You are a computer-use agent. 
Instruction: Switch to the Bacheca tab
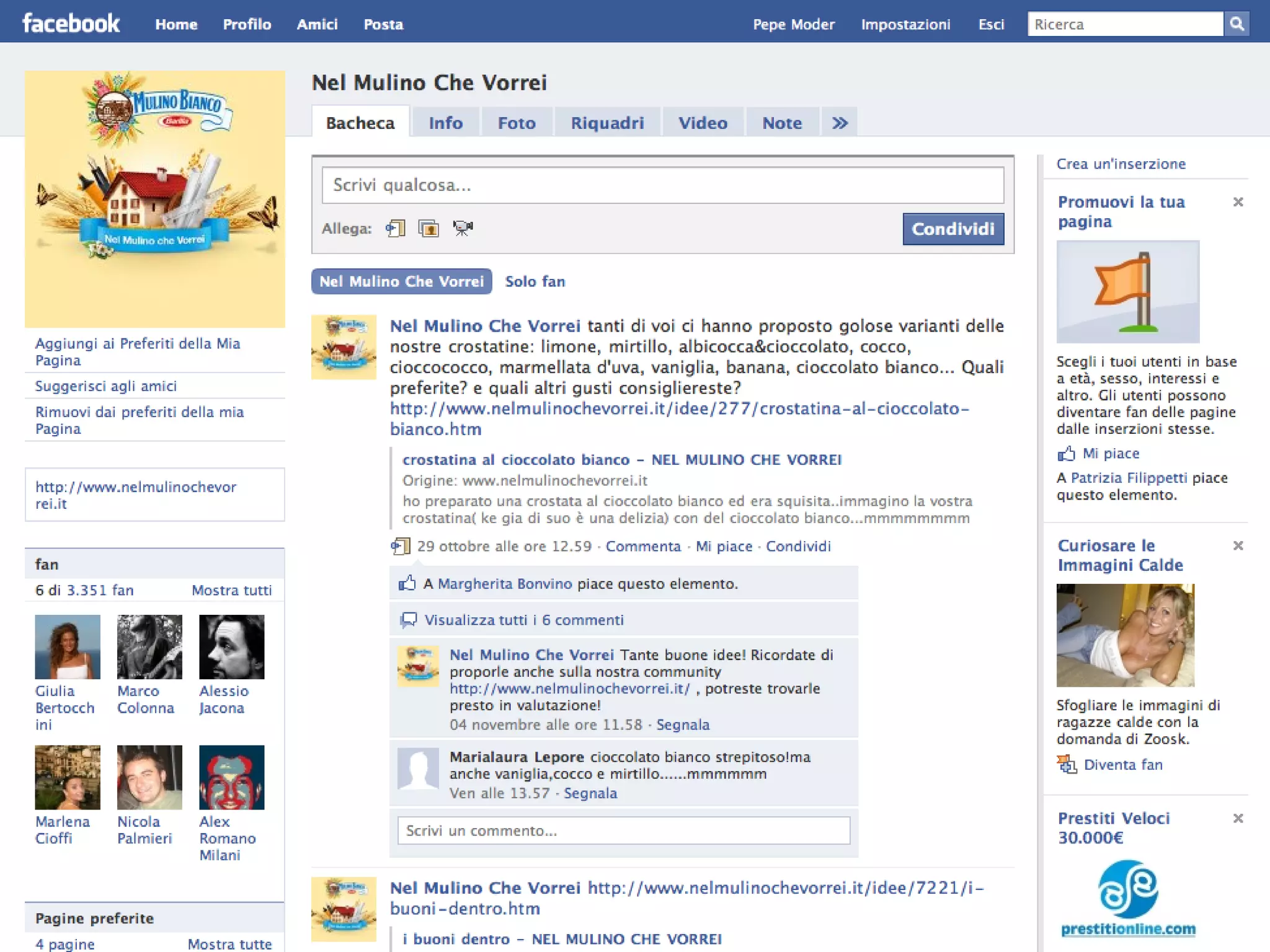tap(360, 123)
